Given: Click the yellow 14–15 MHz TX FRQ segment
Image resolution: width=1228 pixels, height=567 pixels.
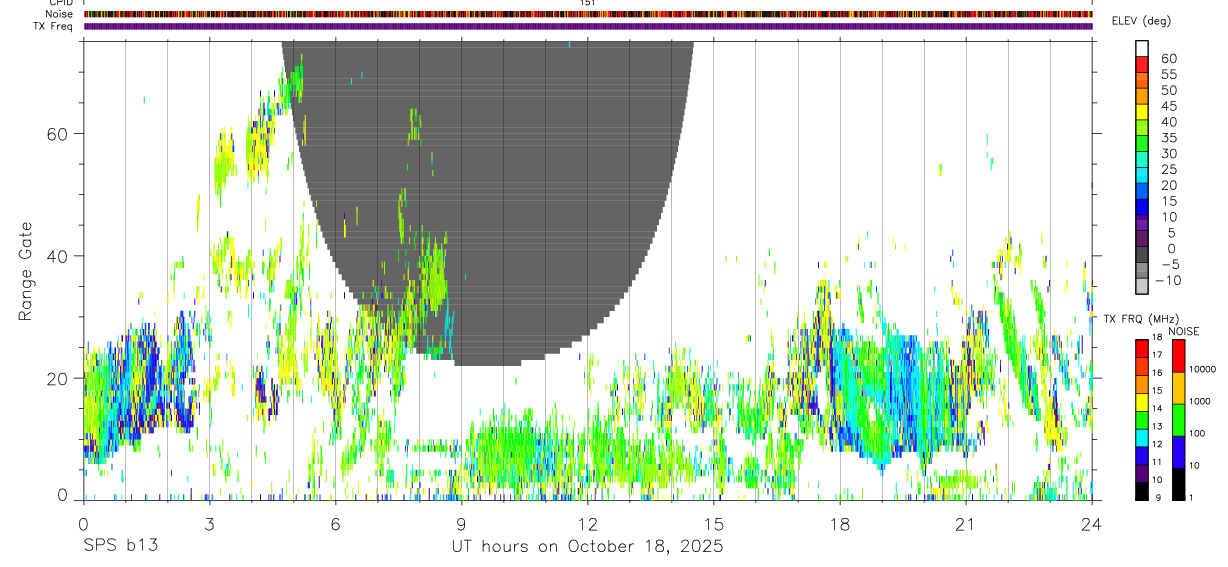Looking at the screenshot, I should coord(1142,402).
